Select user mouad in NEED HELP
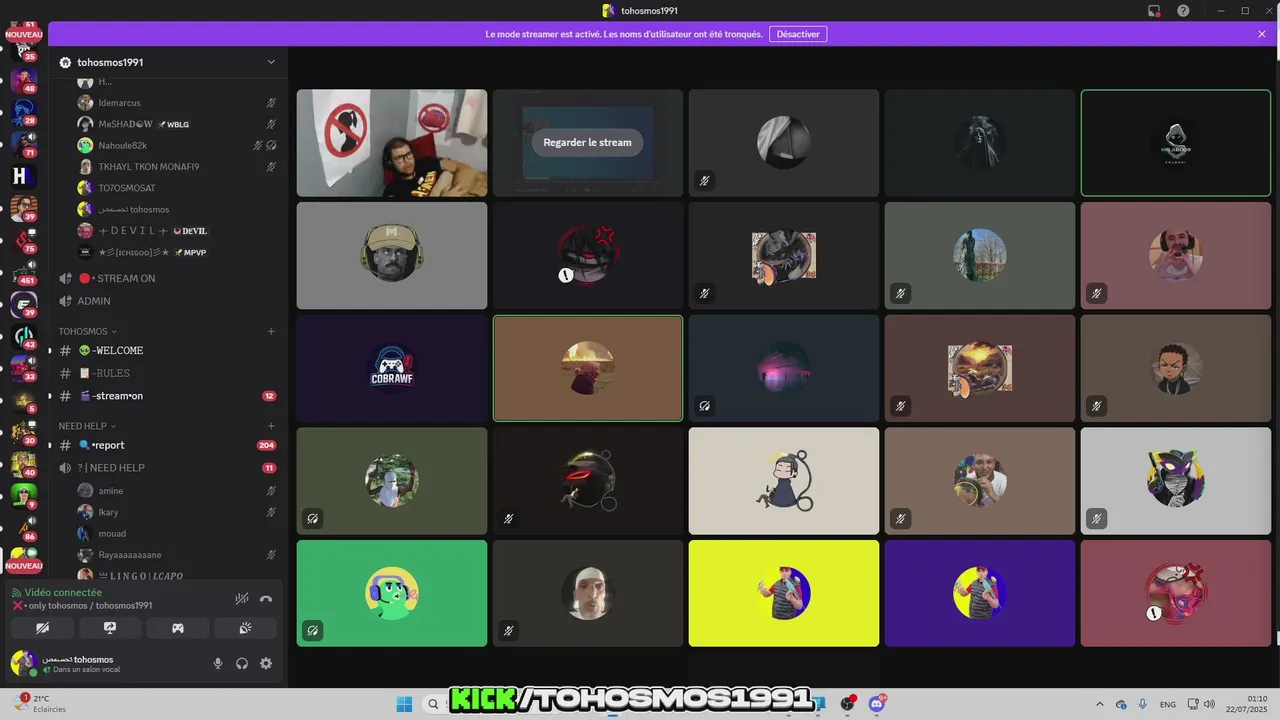The height and width of the screenshot is (720, 1280). (177, 533)
